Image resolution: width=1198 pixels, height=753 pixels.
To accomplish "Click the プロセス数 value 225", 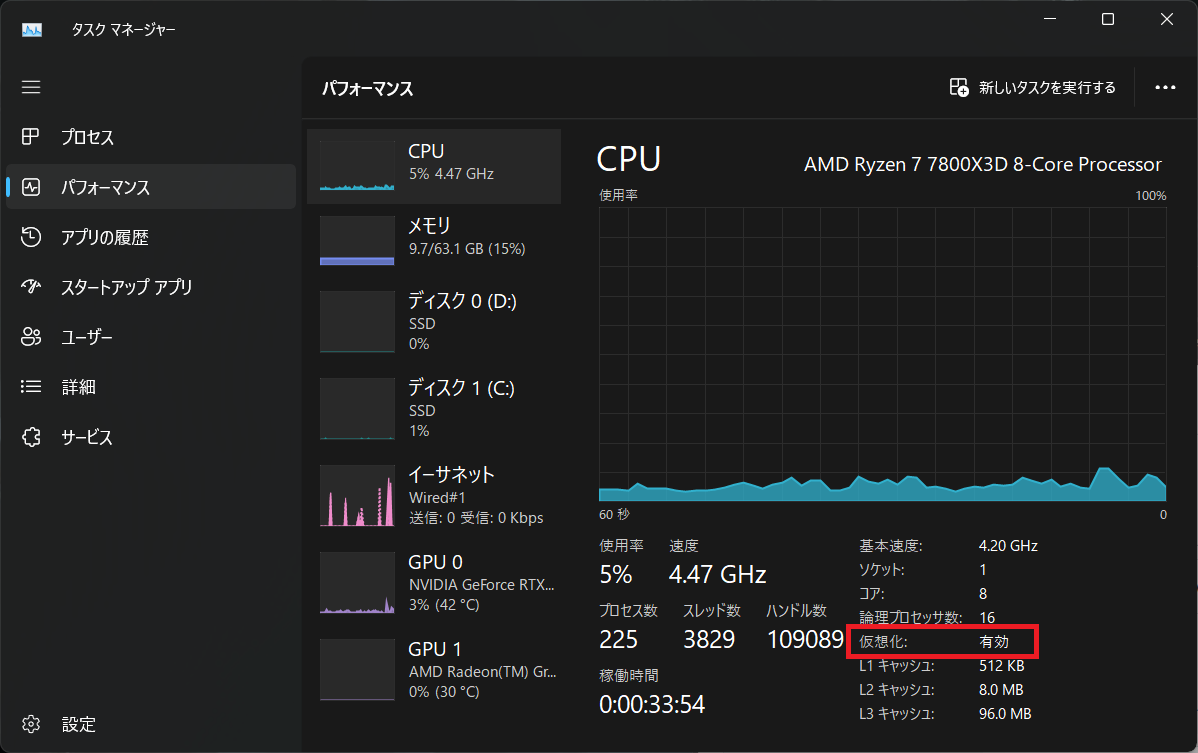I will point(618,639).
